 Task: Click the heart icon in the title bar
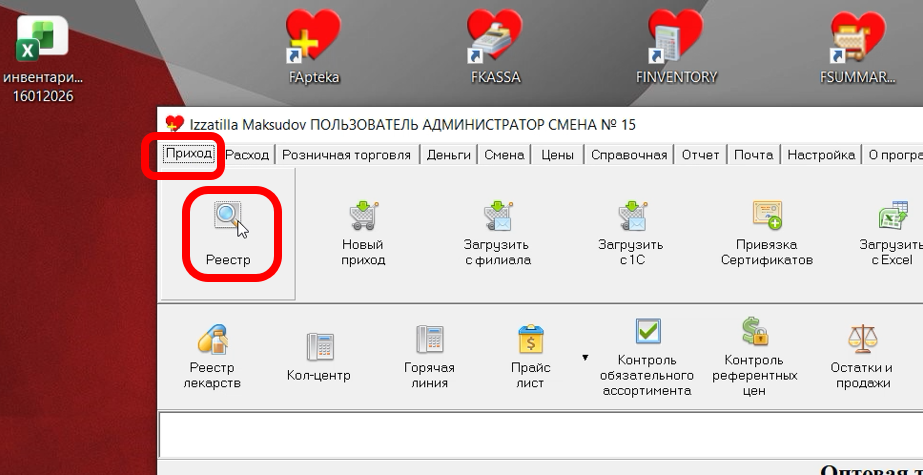coord(175,124)
